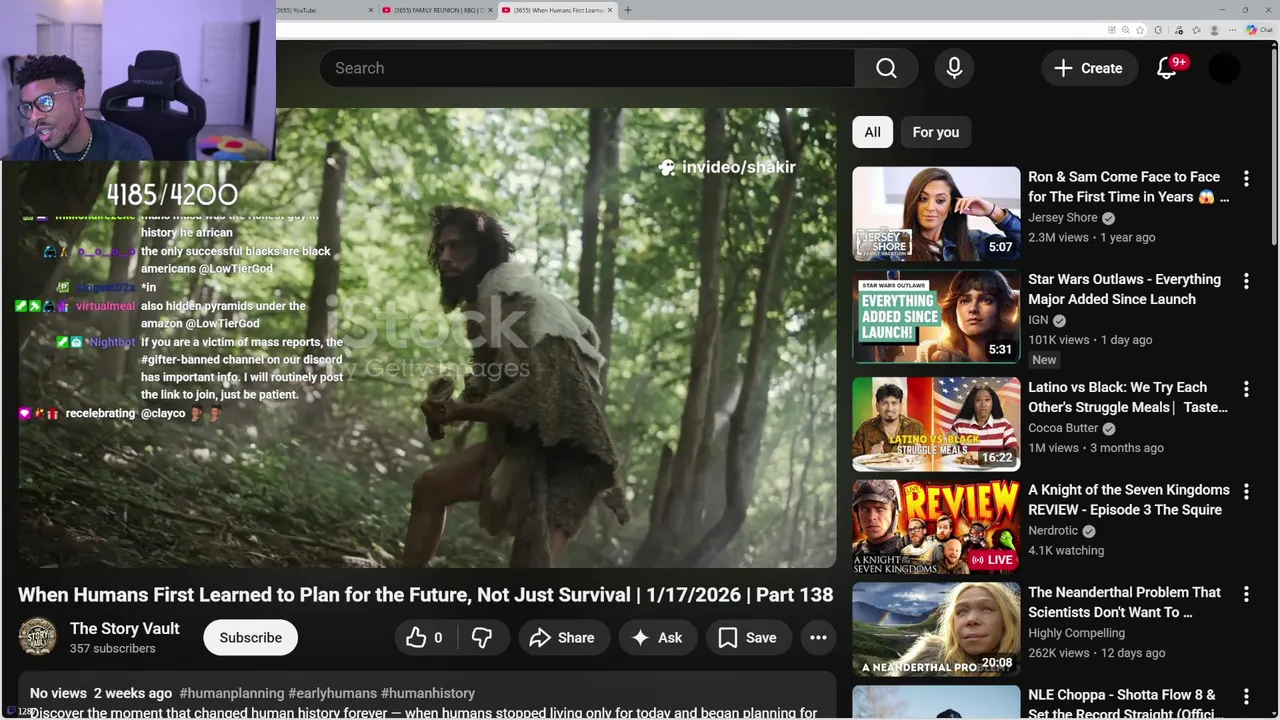Open the Cocoa Butter channel name

1063,428
